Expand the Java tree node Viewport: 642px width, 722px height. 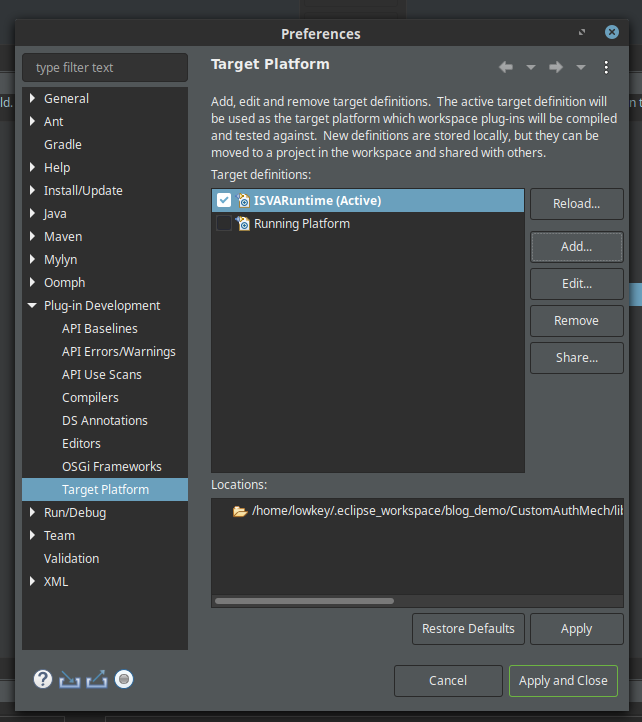click(x=32, y=213)
